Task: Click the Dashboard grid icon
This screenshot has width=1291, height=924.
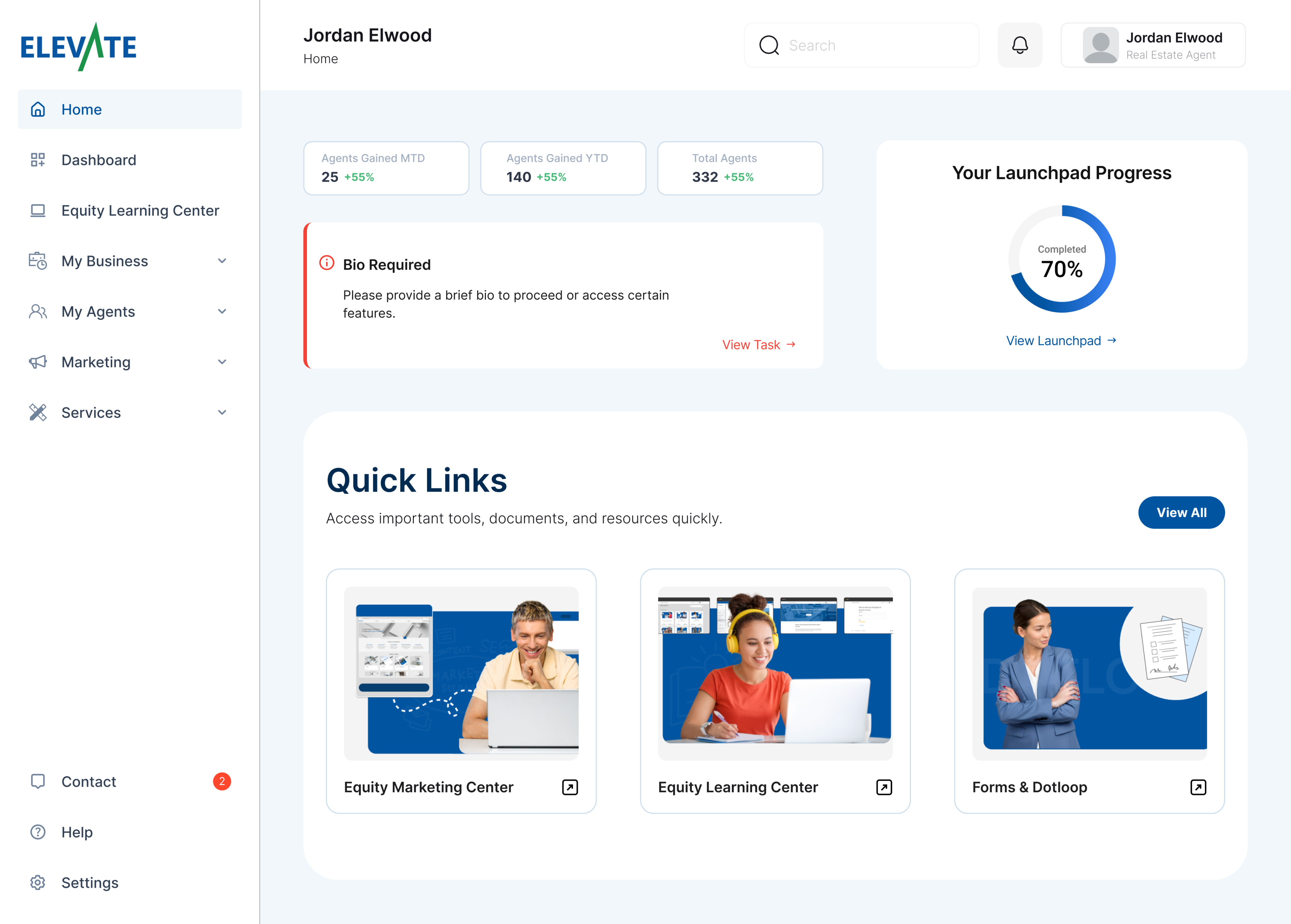Action: point(38,160)
